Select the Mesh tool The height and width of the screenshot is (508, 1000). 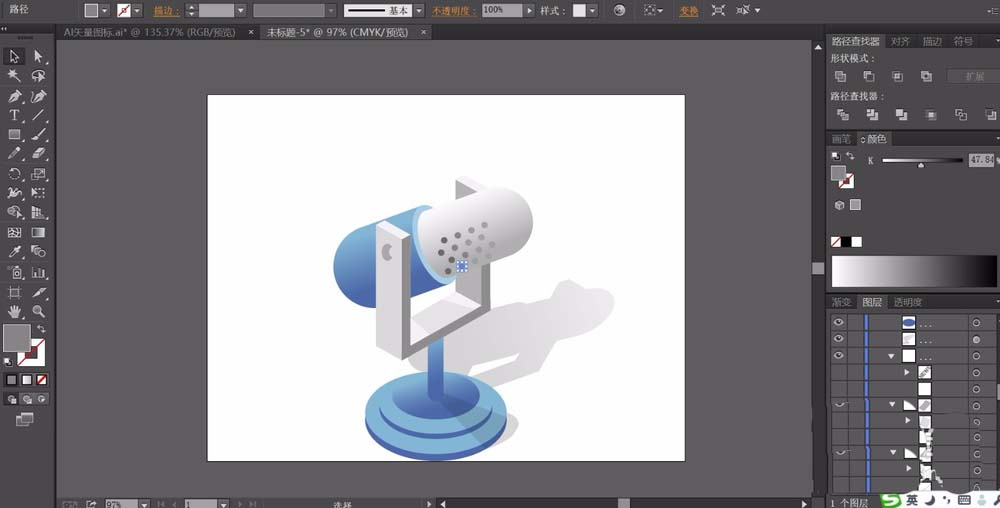14,233
